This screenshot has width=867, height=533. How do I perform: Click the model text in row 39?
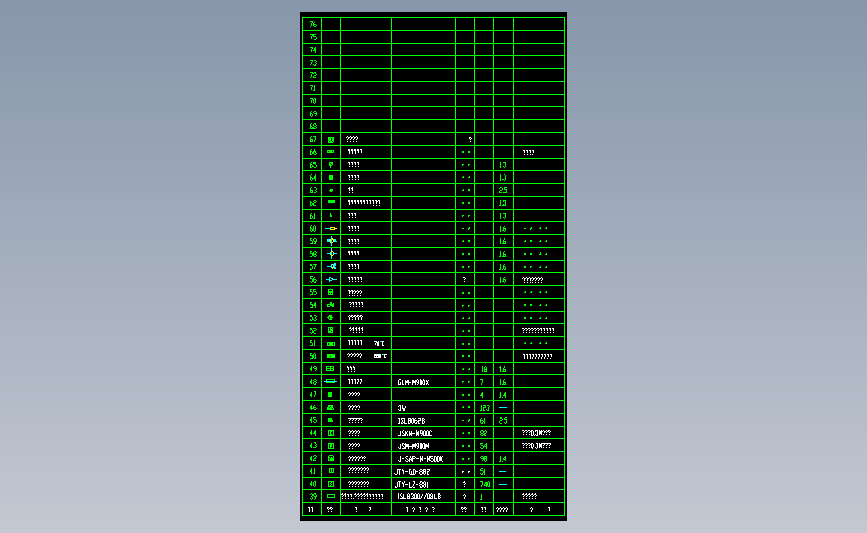[x=419, y=497]
